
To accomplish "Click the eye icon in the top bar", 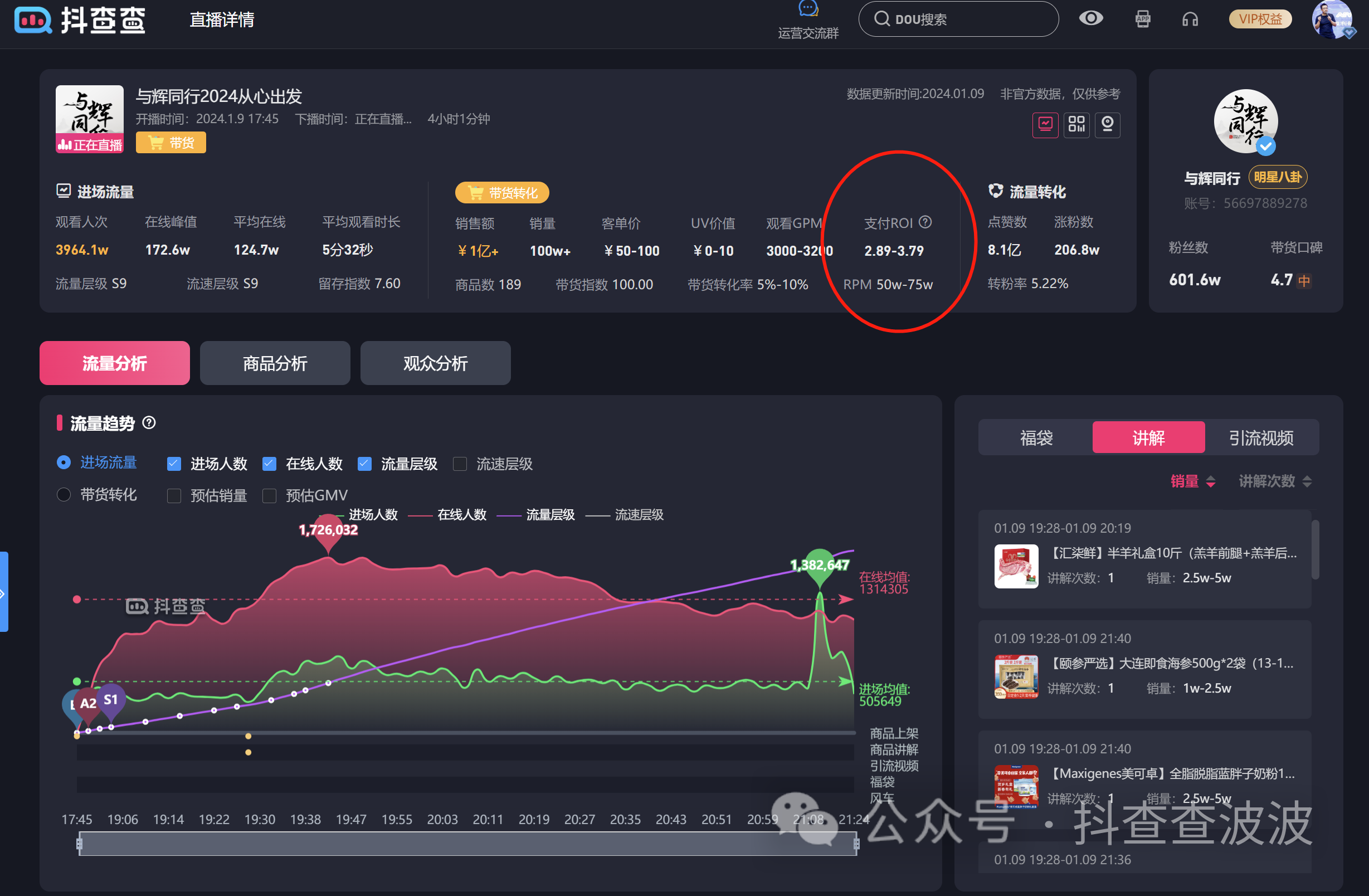I will coord(1092,18).
